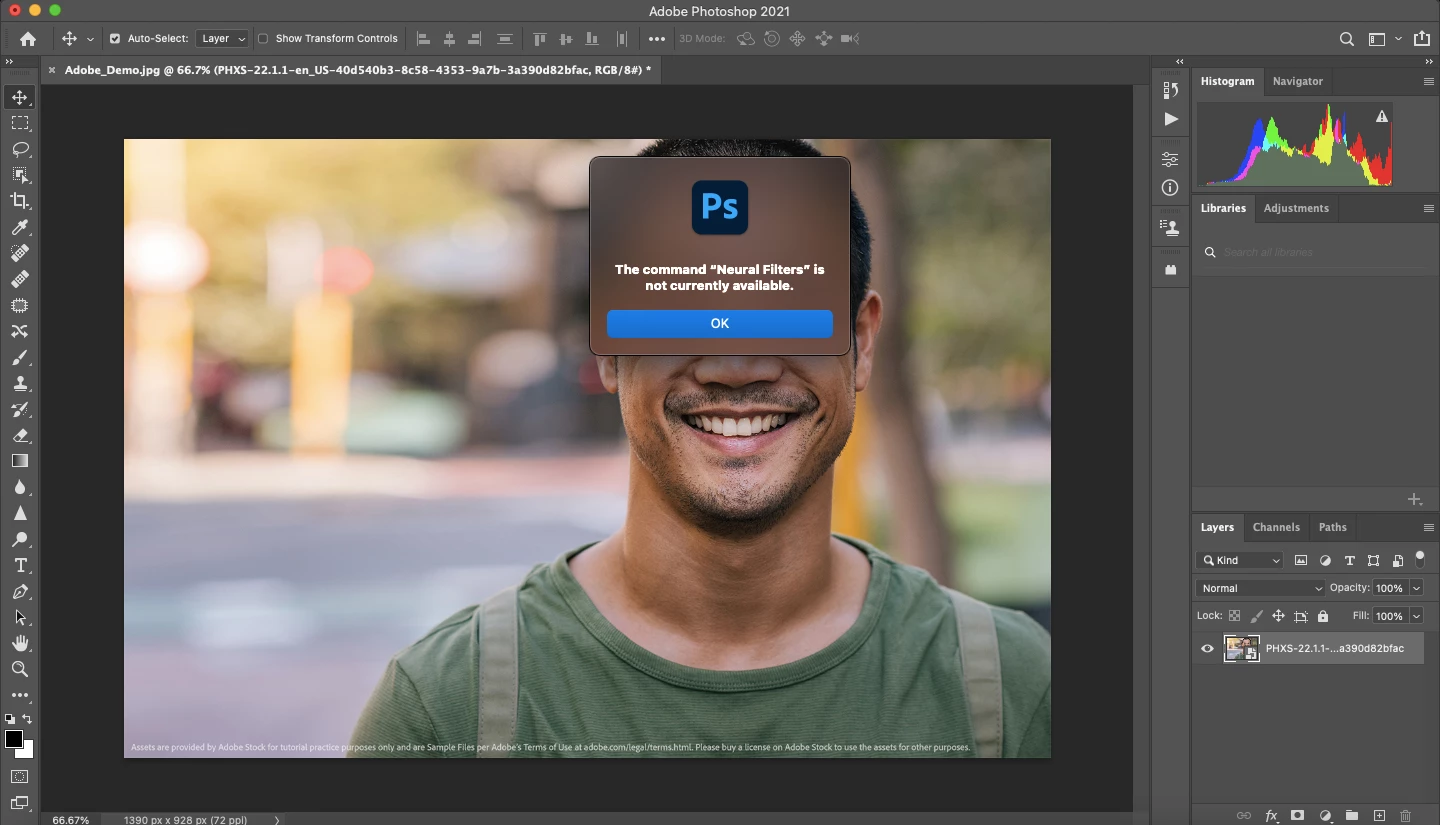Image resolution: width=1440 pixels, height=825 pixels.
Task: Open the Adjustments panel tab
Action: (1296, 208)
